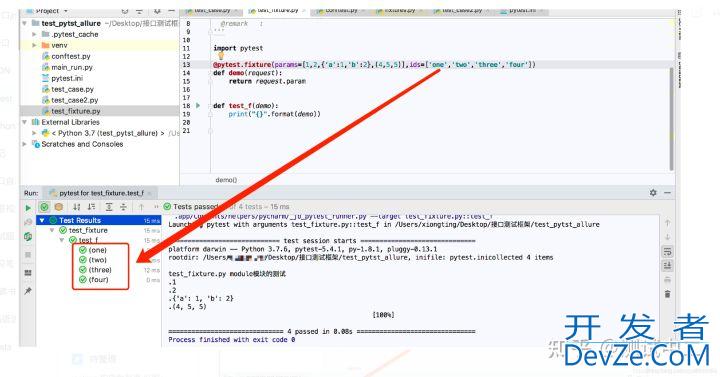Image resolution: width=720 pixels, height=377 pixels.
Task: Toggle soft-wrap in the console output
Action: [667, 252]
